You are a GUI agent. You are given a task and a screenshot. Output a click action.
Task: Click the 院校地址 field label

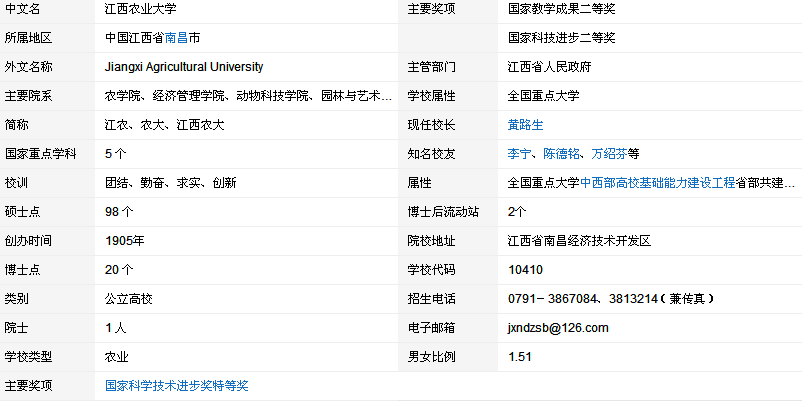click(x=431, y=241)
